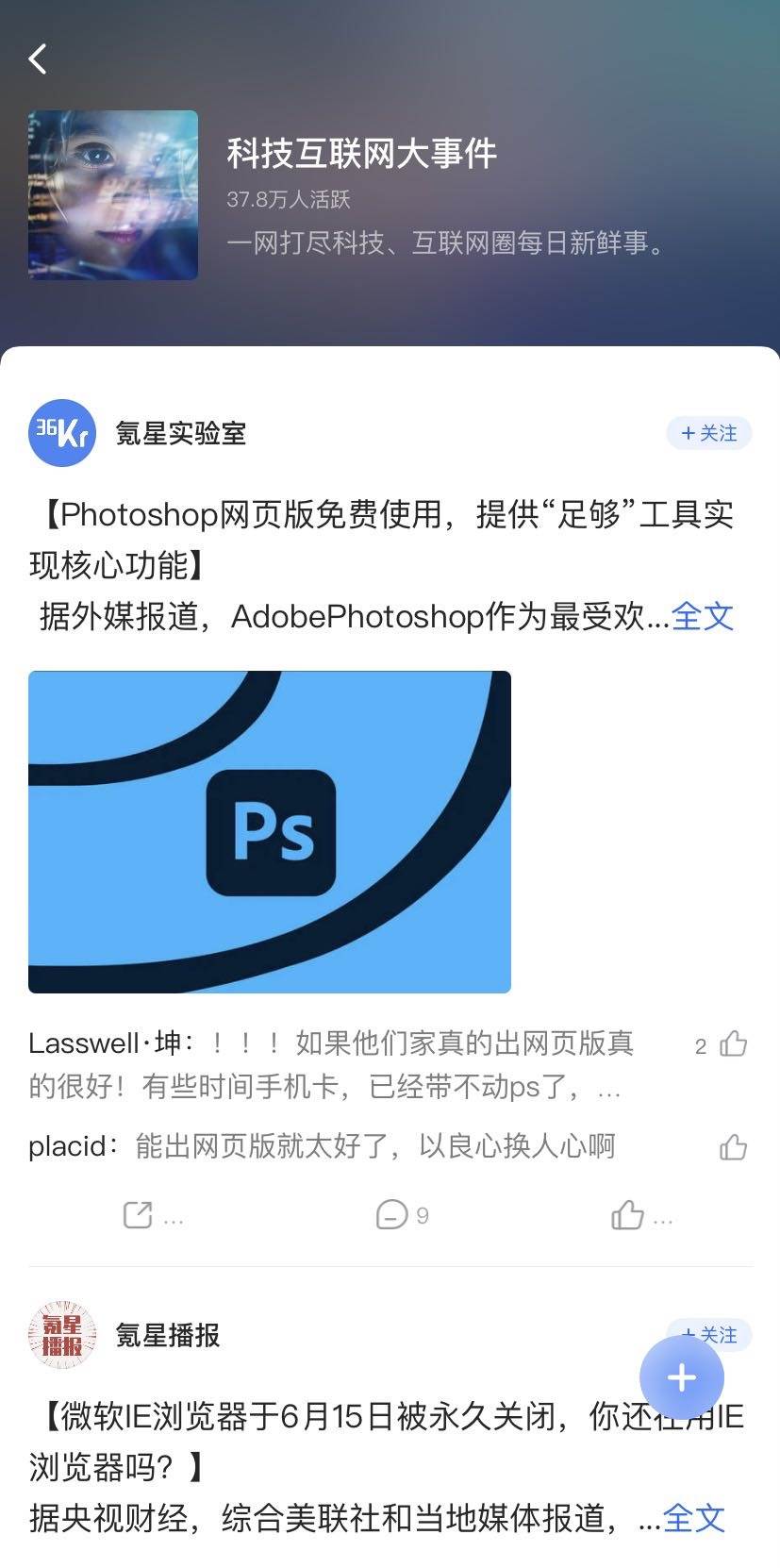
Task: Like the Photoshop post with thumbs-up
Action: pyautogui.click(x=628, y=1214)
